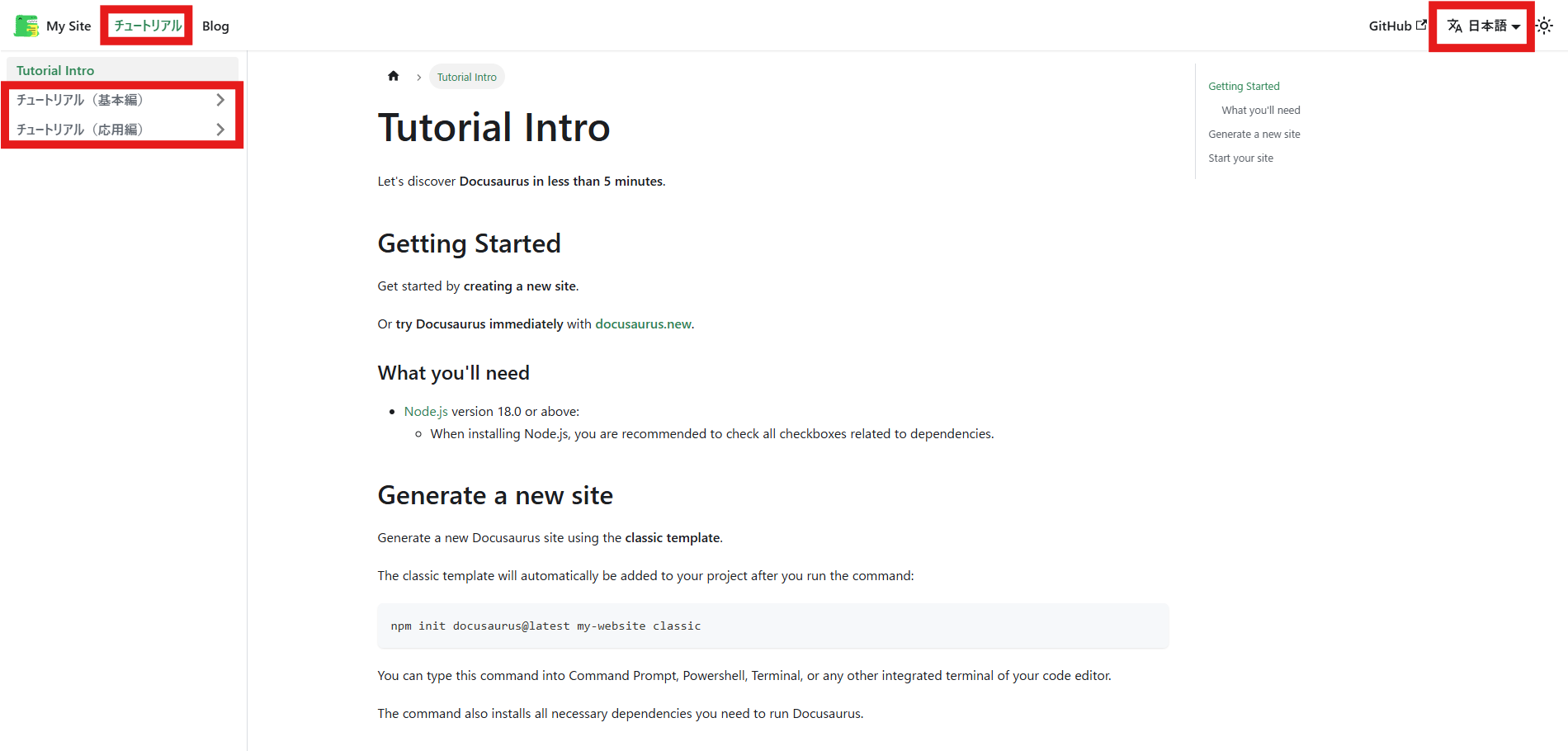Toggle light/dark mode sun icon
This screenshot has height=751, width=1568.
(x=1544, y=26)
